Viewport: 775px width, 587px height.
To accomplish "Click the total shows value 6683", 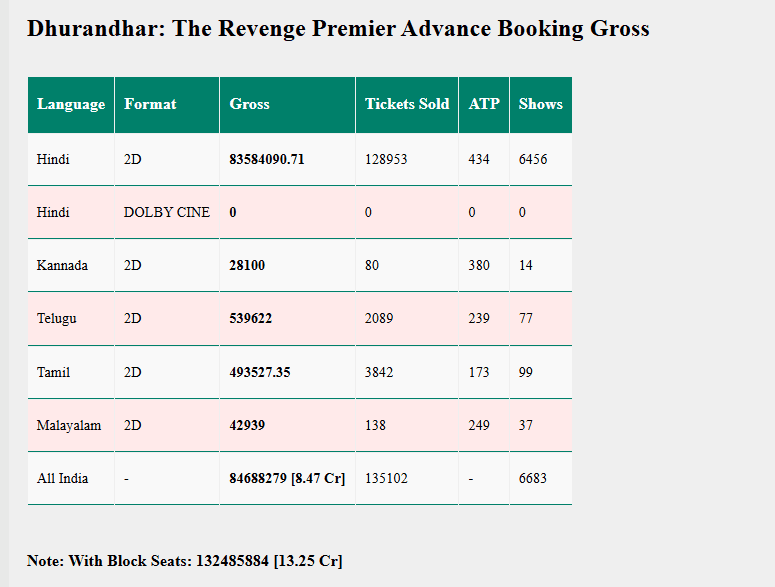I will tap(533, 478).
